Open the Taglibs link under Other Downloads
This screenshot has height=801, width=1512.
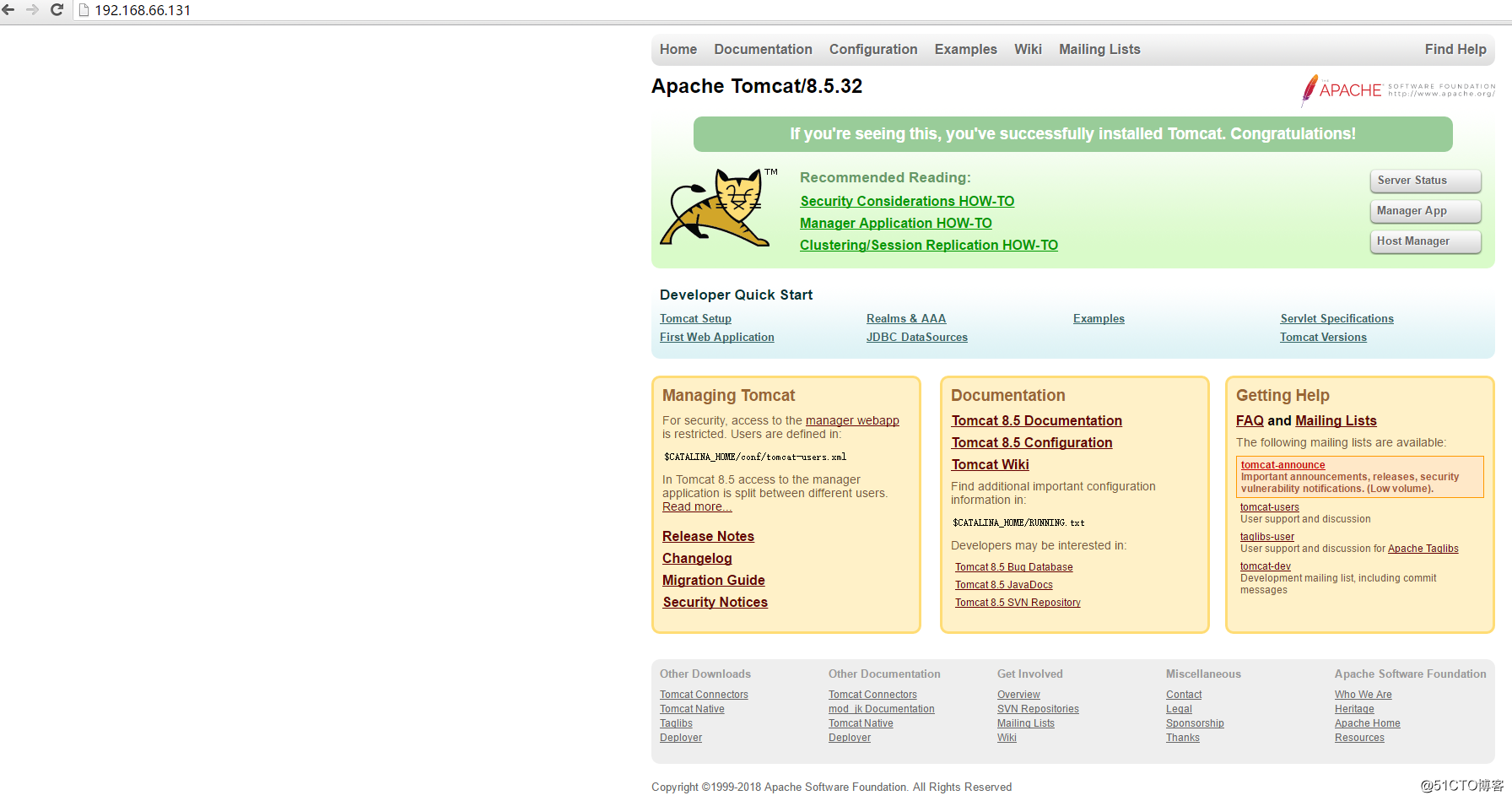click(x=676, y=723)
